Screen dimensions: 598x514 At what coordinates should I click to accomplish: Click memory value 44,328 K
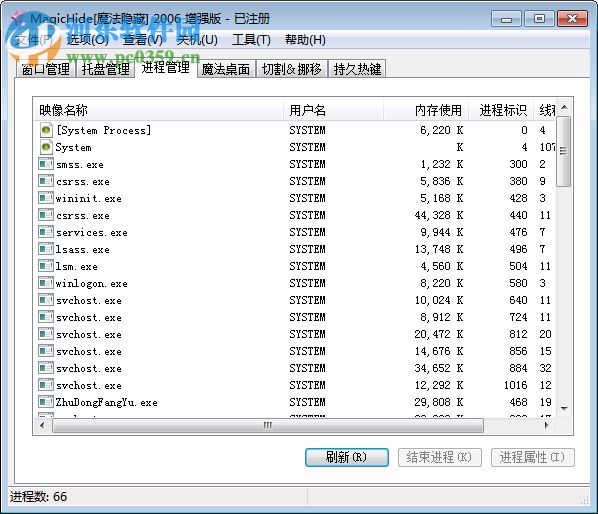(439, 215)
